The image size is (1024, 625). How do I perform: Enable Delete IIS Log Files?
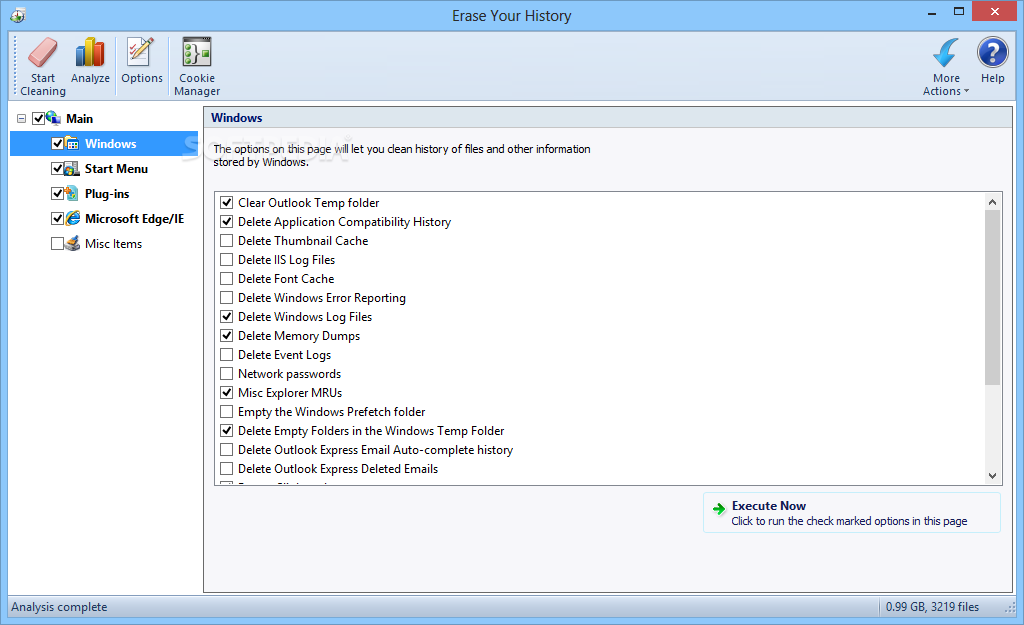(x=227, y=259)
